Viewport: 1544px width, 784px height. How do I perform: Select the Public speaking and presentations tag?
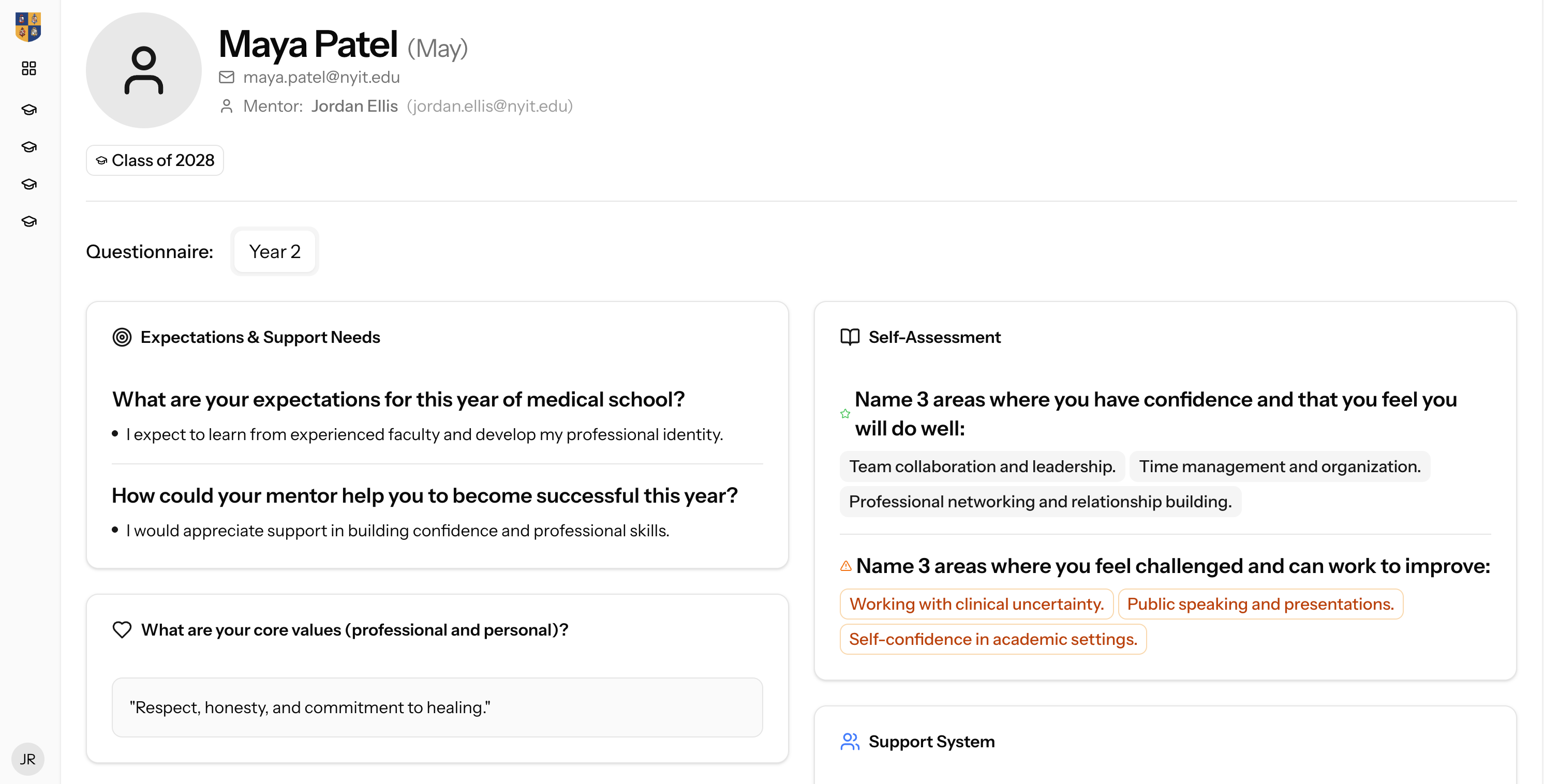pyautogui.click(x=1260, y=604)
